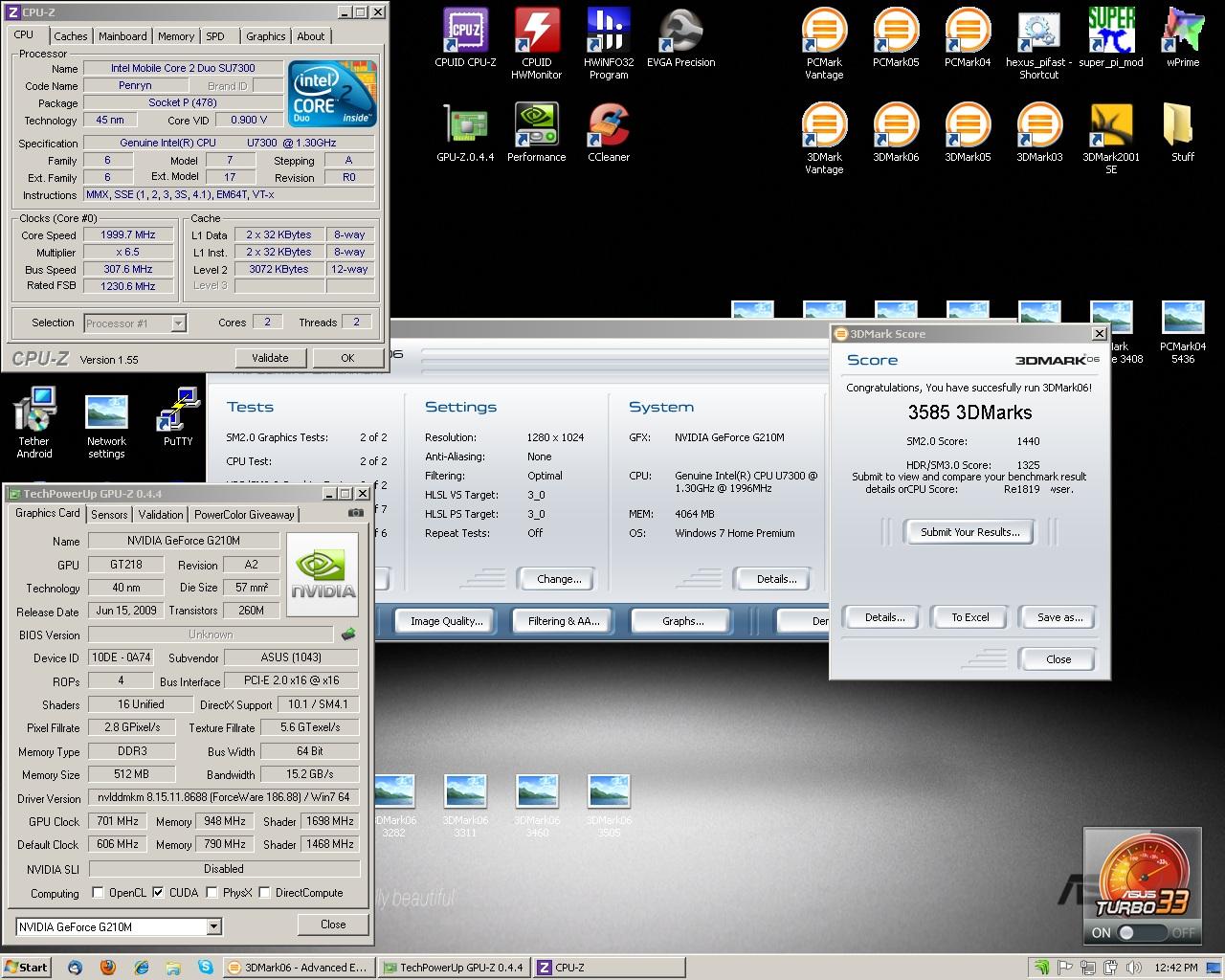Open CPUID CPU-Z desktop shortcut
1225x980 pixels.
[x=465, y=38]
